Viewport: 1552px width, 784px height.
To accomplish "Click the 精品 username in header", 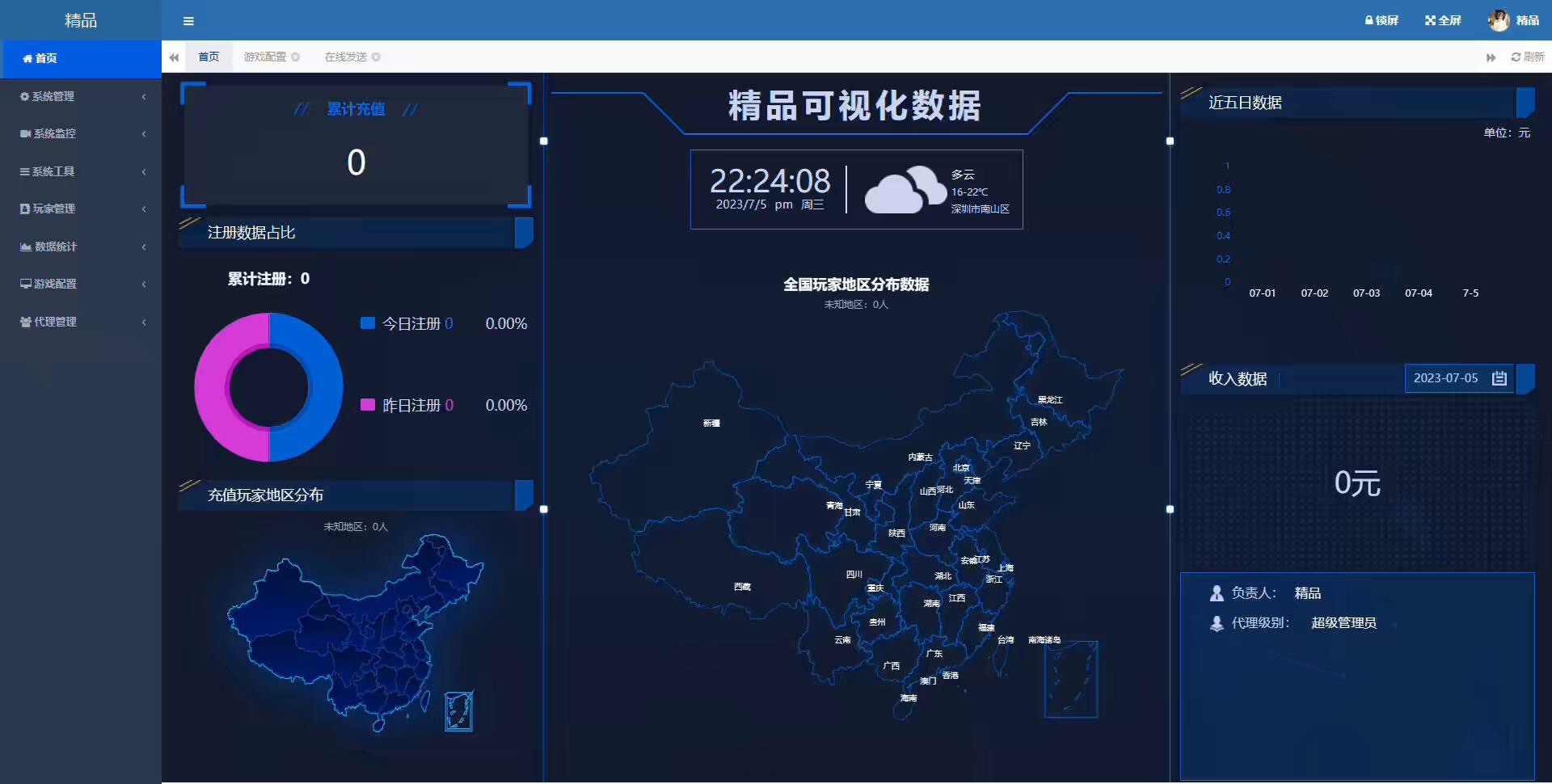I will (x=1528, y=21).
